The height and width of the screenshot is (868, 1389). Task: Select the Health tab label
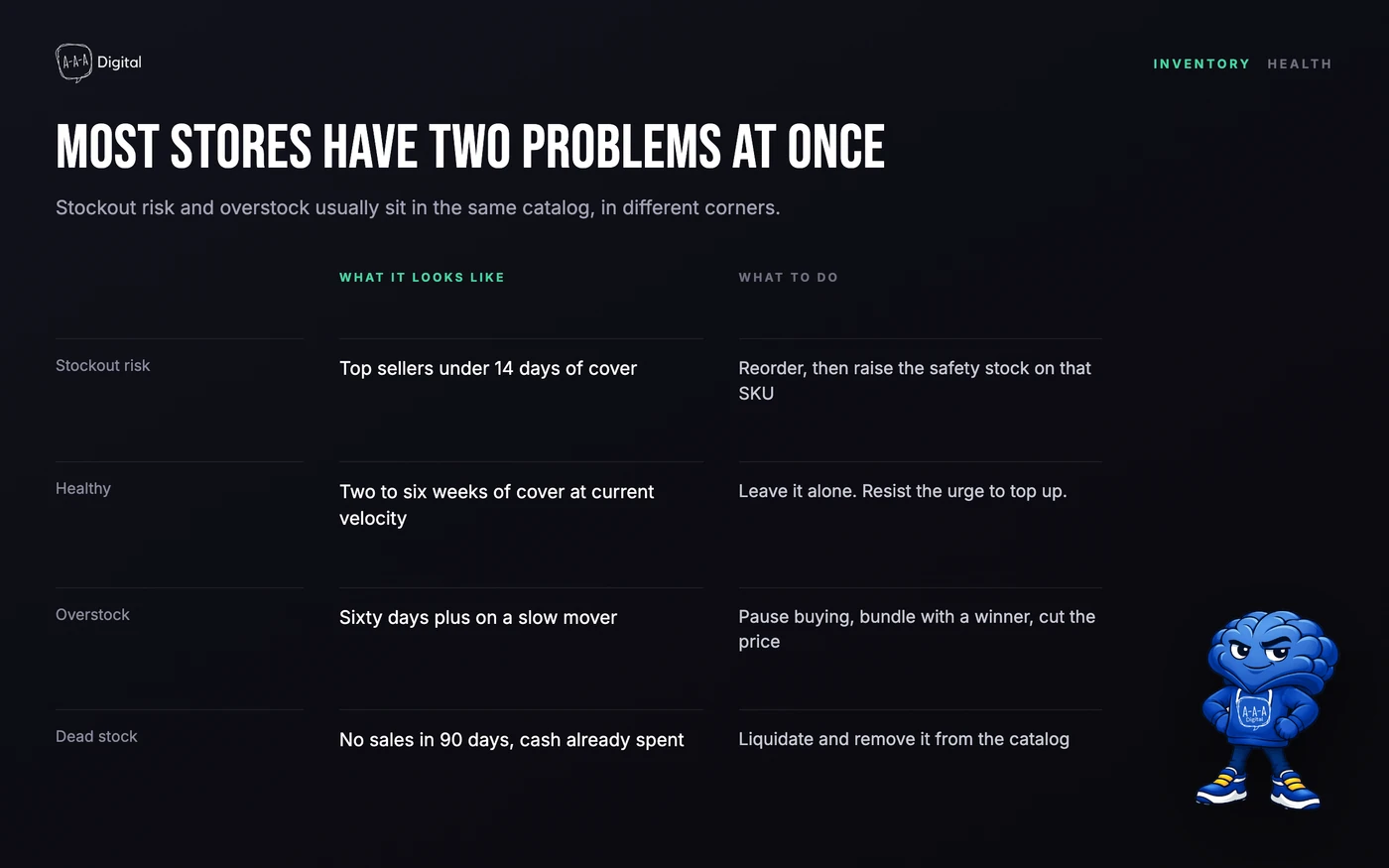1299,63
